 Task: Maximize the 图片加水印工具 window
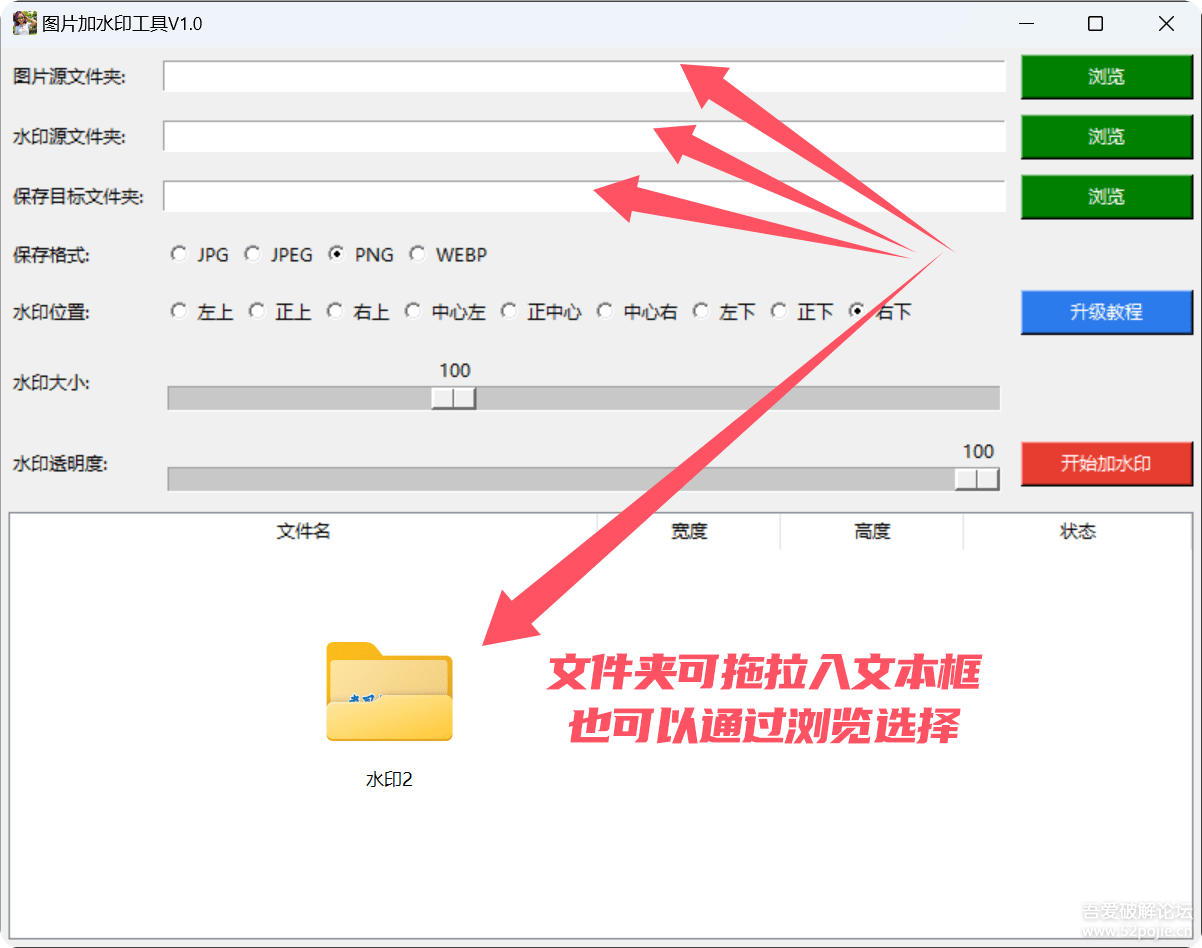point(1095,24)
